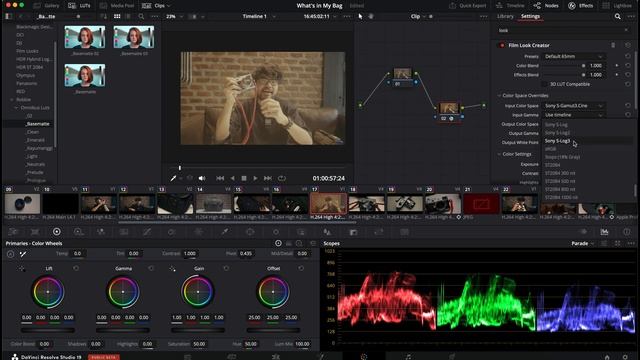Select the _Basematte 02 LUT thumbnail
640x360 pixels.
[x=85, y=37]
